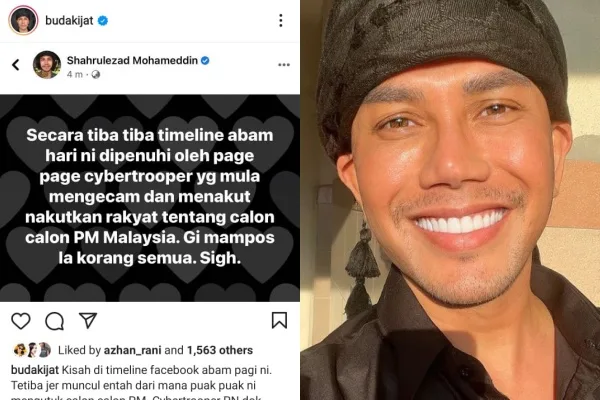
Task: Open the selfie photo on the right
Action: 450,200
